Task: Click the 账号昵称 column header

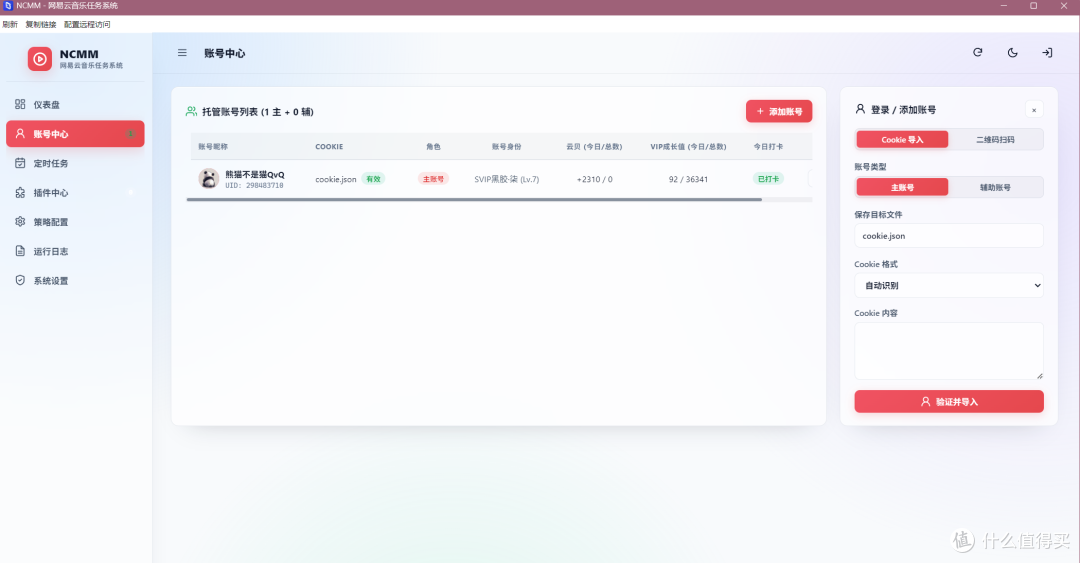Action: [213, 147]
